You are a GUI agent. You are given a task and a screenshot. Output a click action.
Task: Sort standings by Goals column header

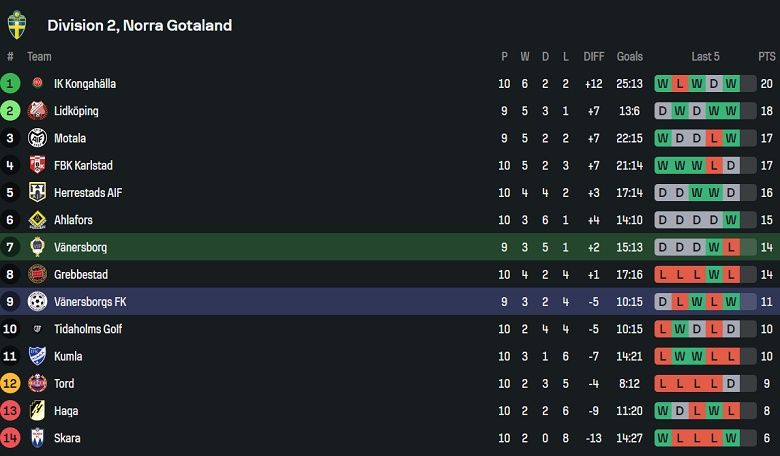coord(630,57)
